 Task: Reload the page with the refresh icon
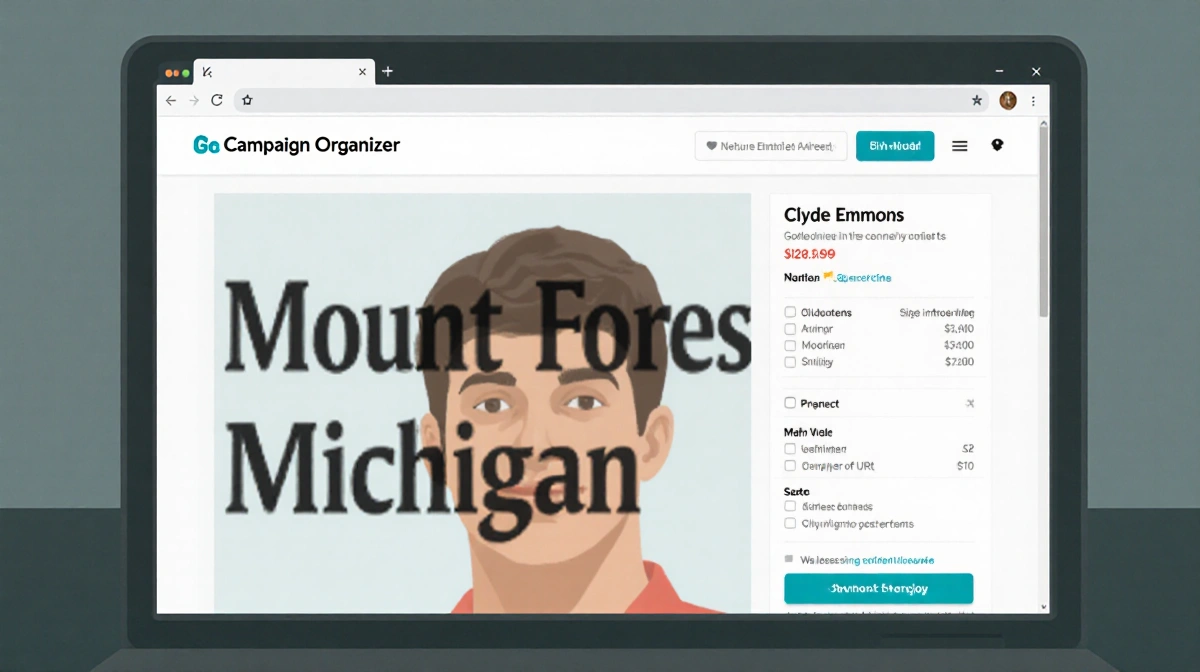pos(217,101)
